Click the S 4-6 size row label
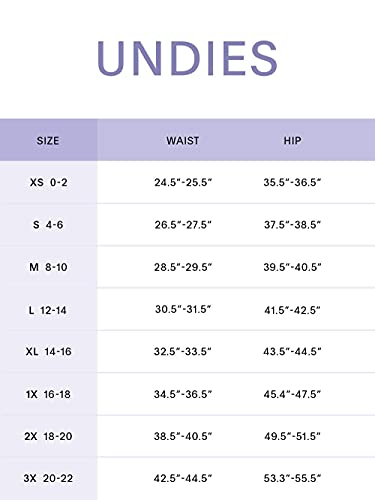This screenshot has width=375, height=500. click(48, 225)
